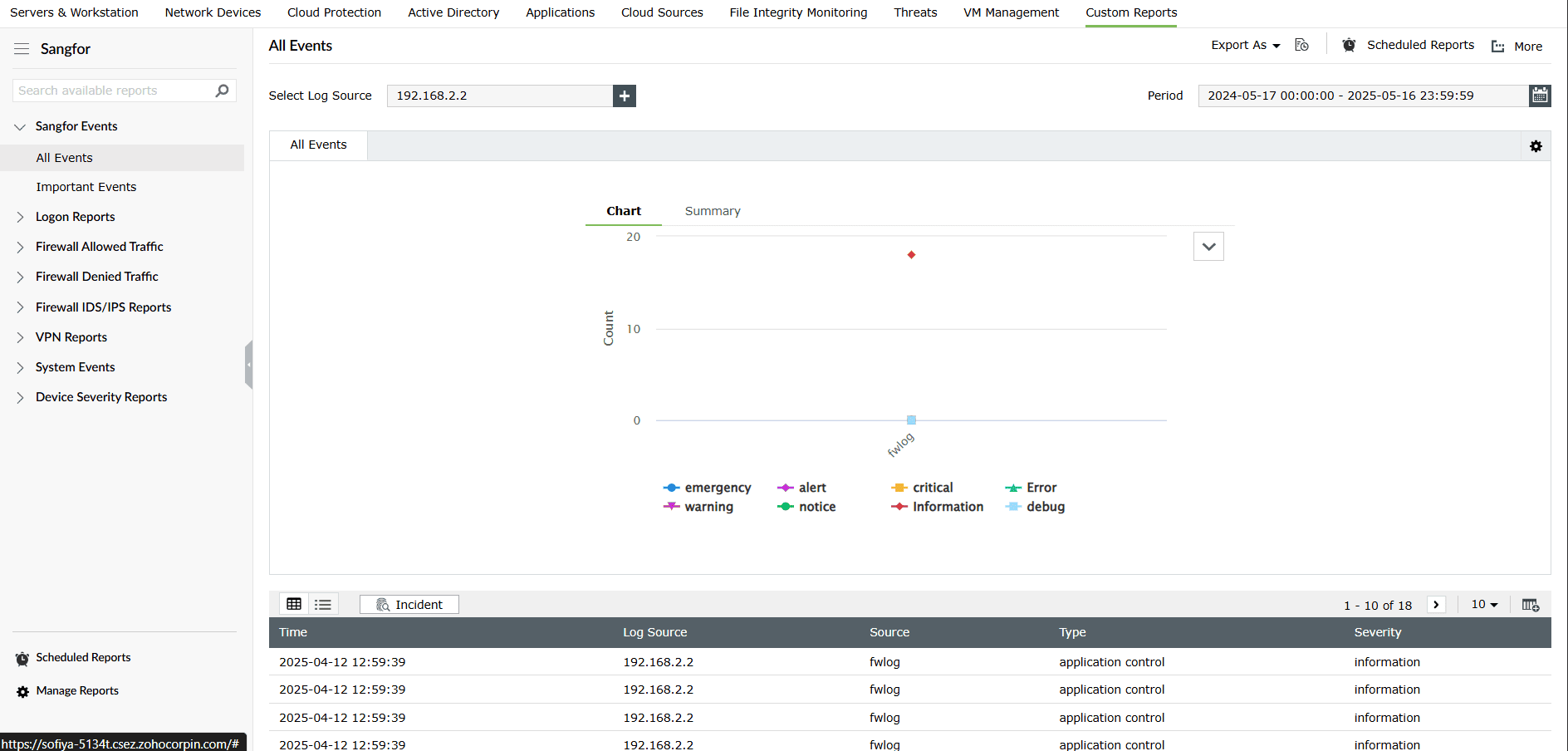Image resolution: width=1568 pixels, height=751 pixels.
Task: Change rows per page dropdown
Action: pyautogui.click(x=1484, y=605)
